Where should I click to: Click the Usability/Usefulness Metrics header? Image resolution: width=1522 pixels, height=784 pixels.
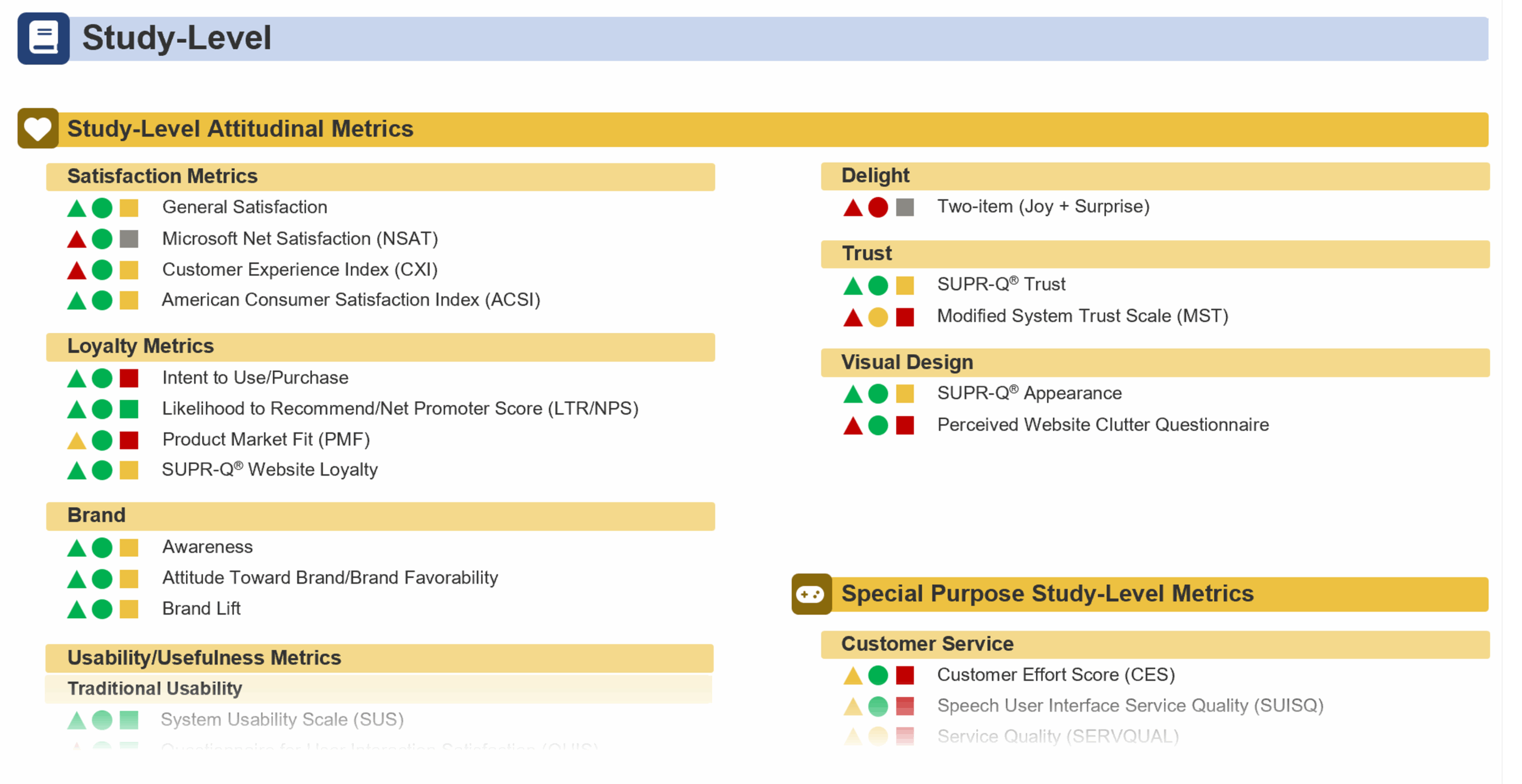click(x=204, y=658)
